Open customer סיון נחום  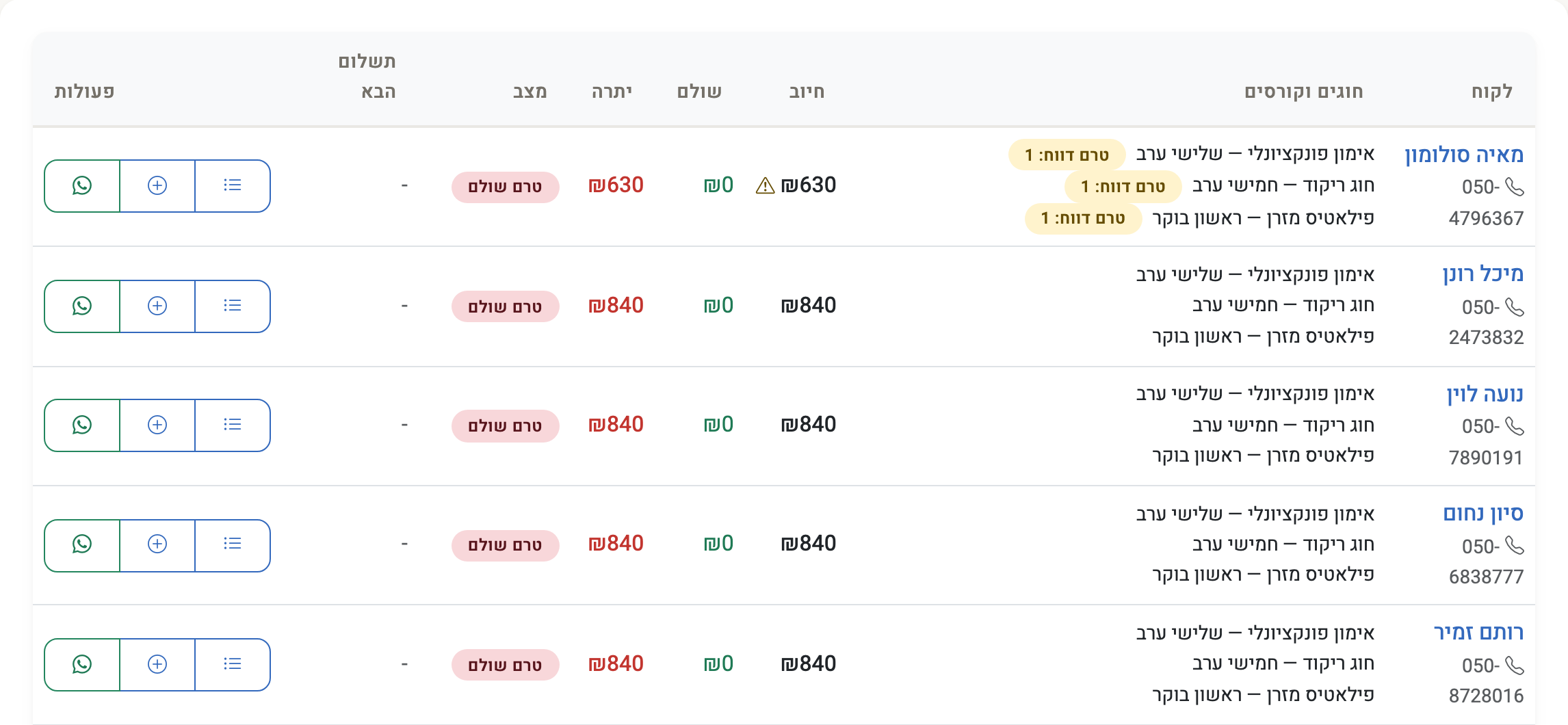pos(1483,514)
